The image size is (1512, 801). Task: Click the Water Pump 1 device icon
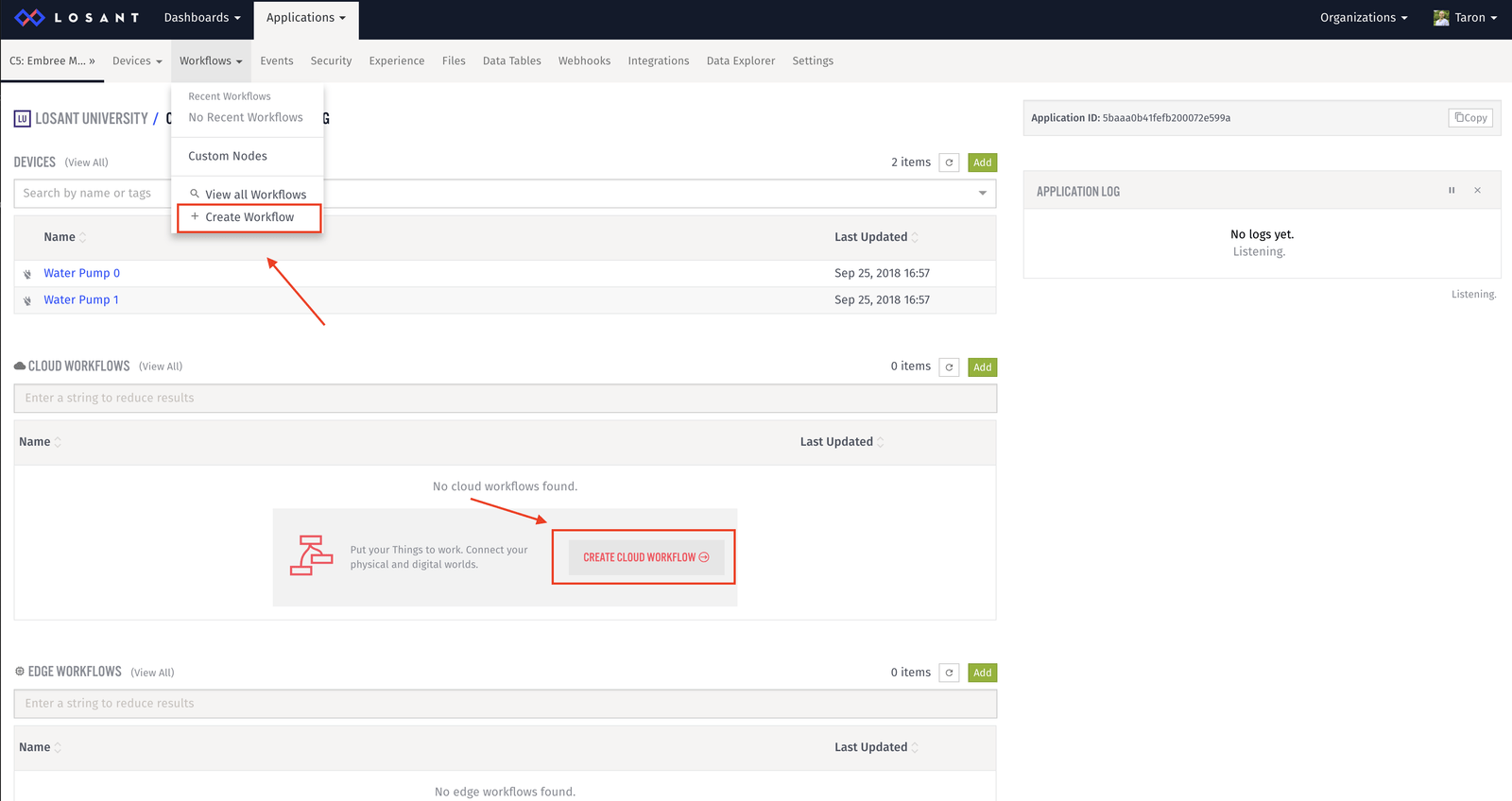coord(27,300)
